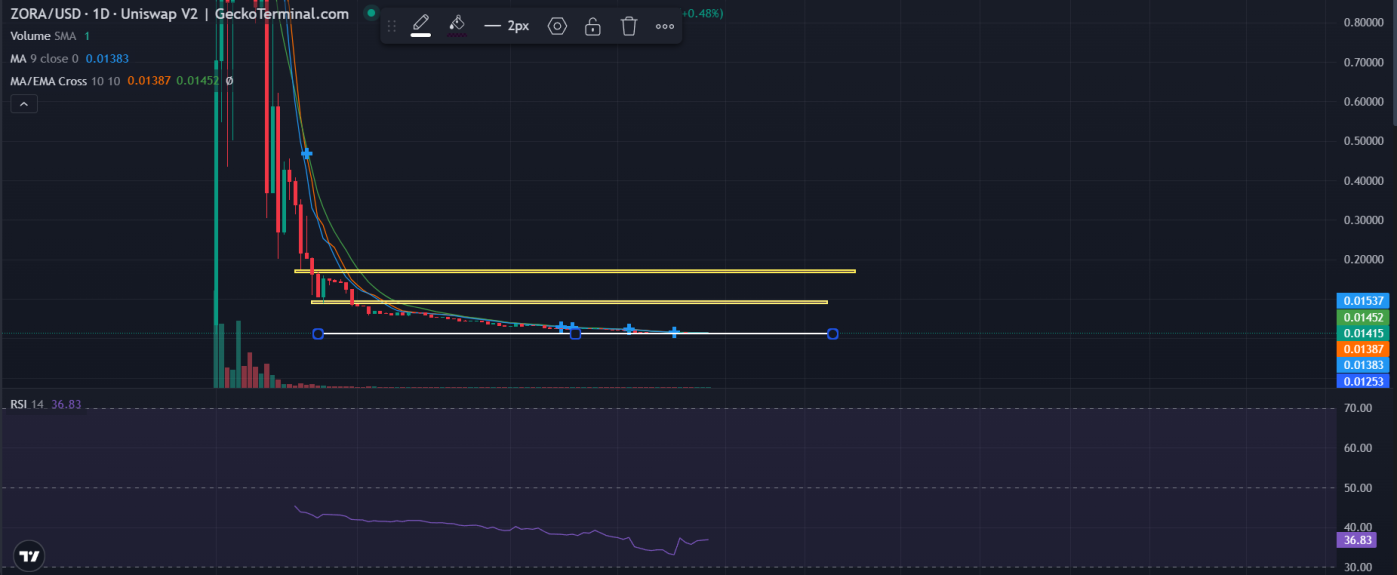Delete drawing with trash icon
The image size is (1397, 575).
(x=629, y=26)
